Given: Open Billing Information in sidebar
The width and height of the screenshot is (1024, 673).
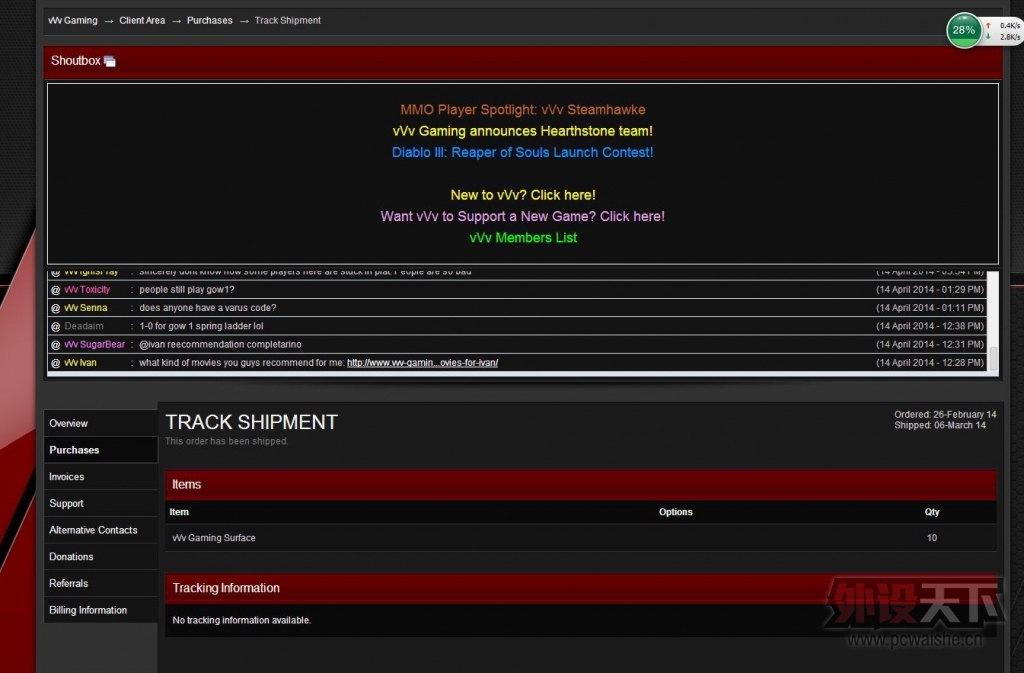Looking at the screenshot, I should tap(101, 610).
